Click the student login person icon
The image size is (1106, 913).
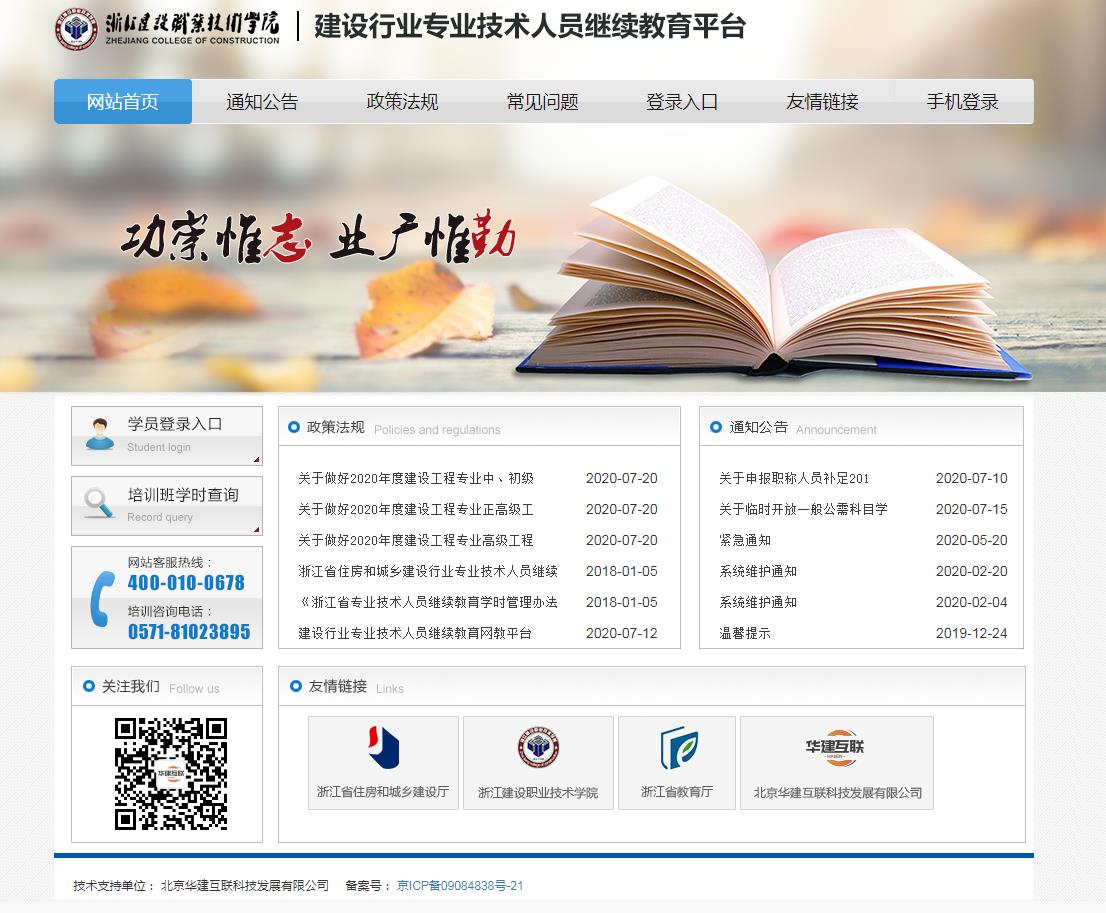[x=99, y=434]
